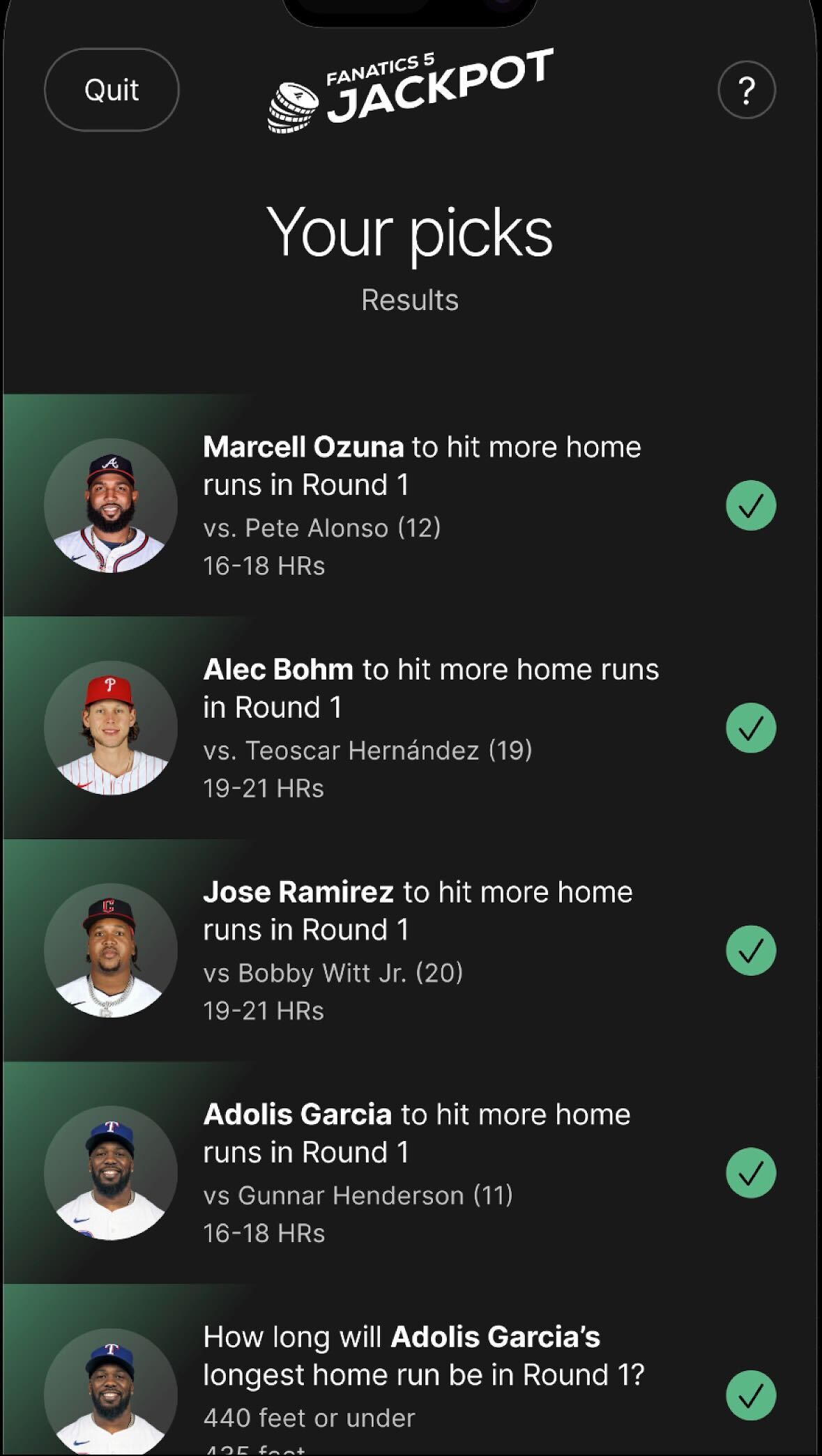Image resolution: width=822 pixels, height=1456 pixels.
Task: Click checkmark for longest home run pick
Action: pyautogui.click(x=751, y=1395)
